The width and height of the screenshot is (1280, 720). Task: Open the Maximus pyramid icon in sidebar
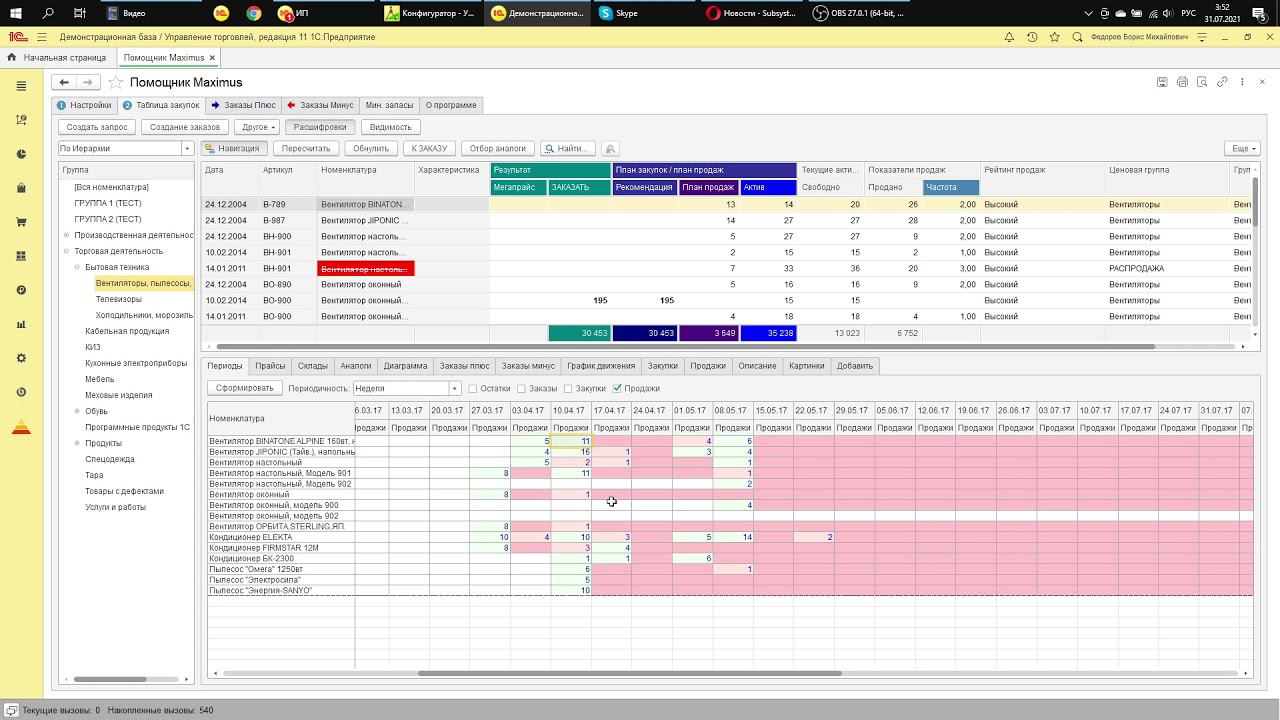[21, 428]
